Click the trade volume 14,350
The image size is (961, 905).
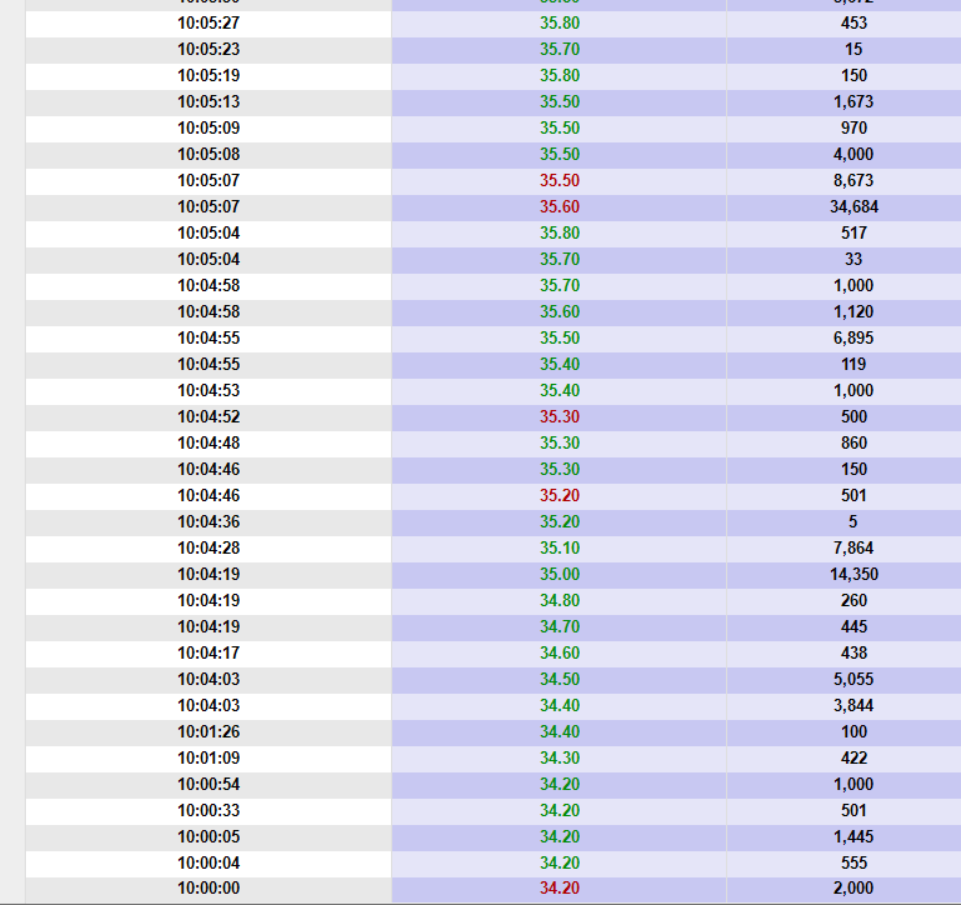pyautogui.click(x=853, y=574)
